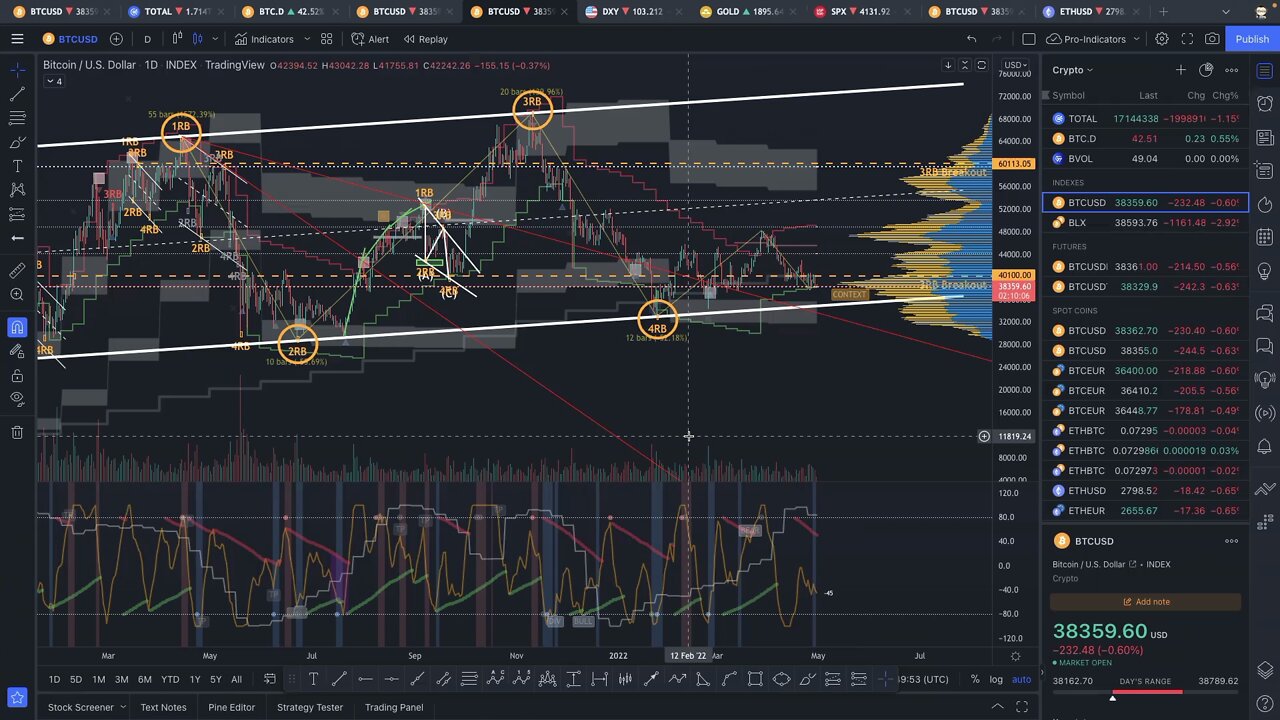Select the BLX row in watchlist
This screenshot has width=1280, height=720.
point(1146,222)
